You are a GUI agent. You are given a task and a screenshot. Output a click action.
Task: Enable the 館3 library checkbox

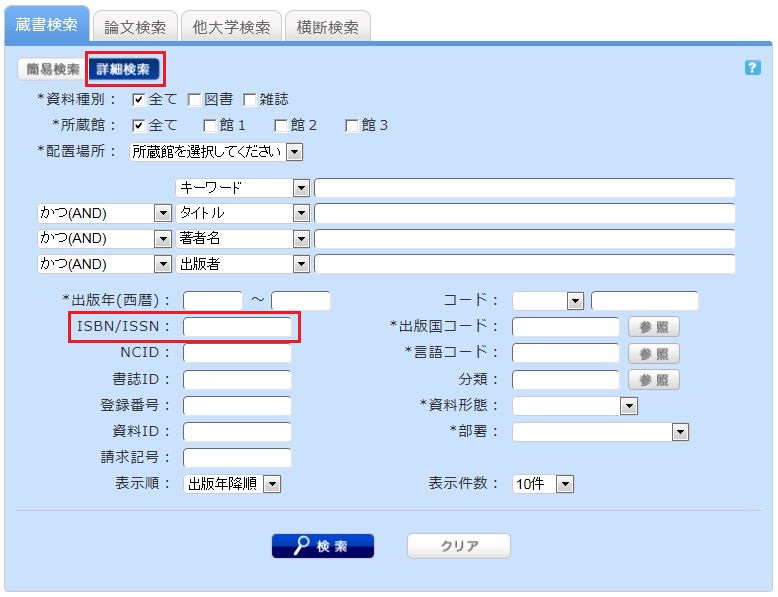(352, 126)
